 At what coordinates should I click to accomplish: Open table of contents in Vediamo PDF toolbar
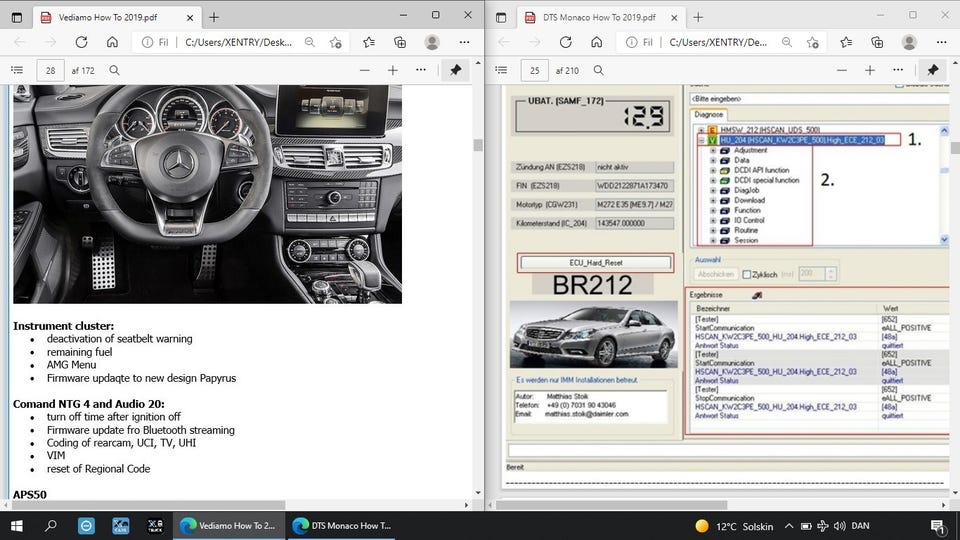[x=16, y=70]
